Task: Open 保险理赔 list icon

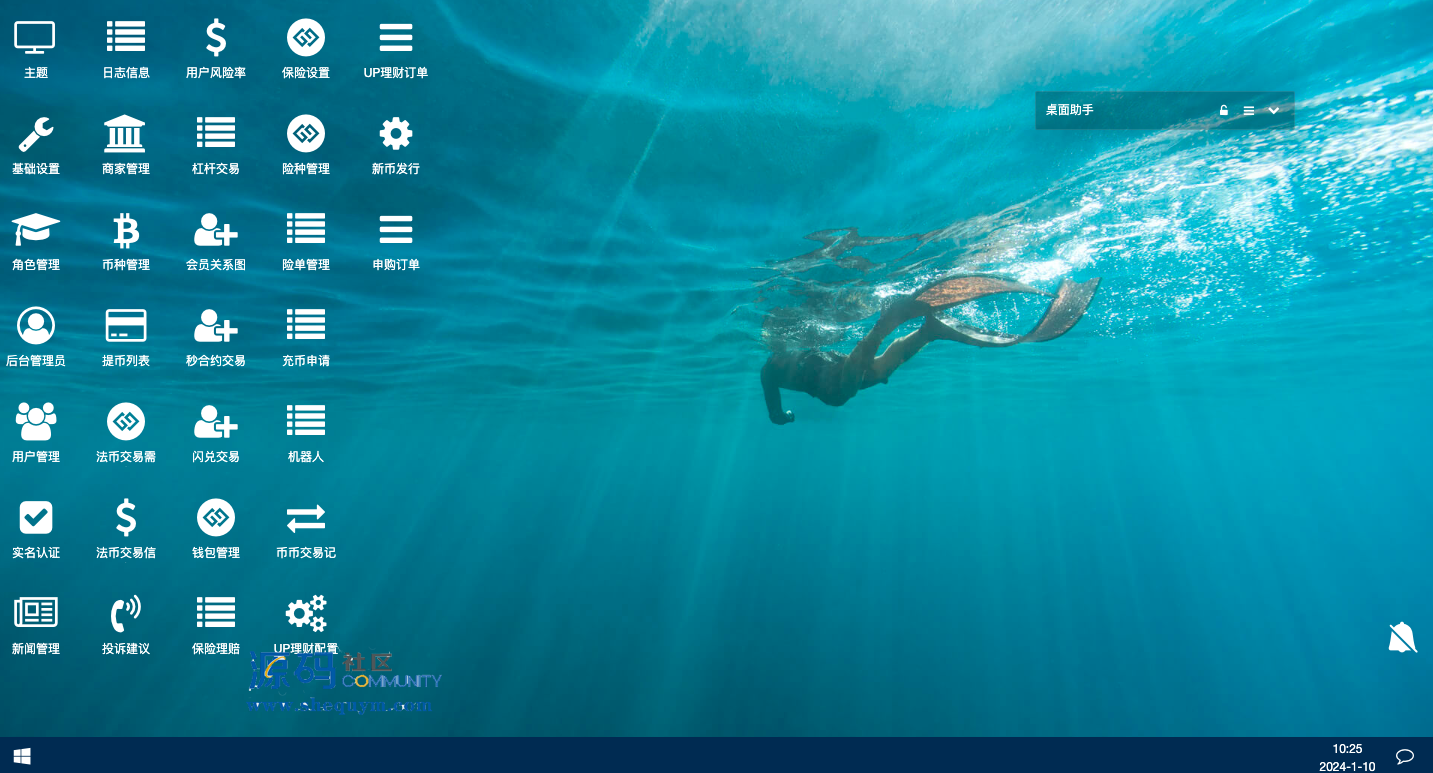Action: [216, 614]
